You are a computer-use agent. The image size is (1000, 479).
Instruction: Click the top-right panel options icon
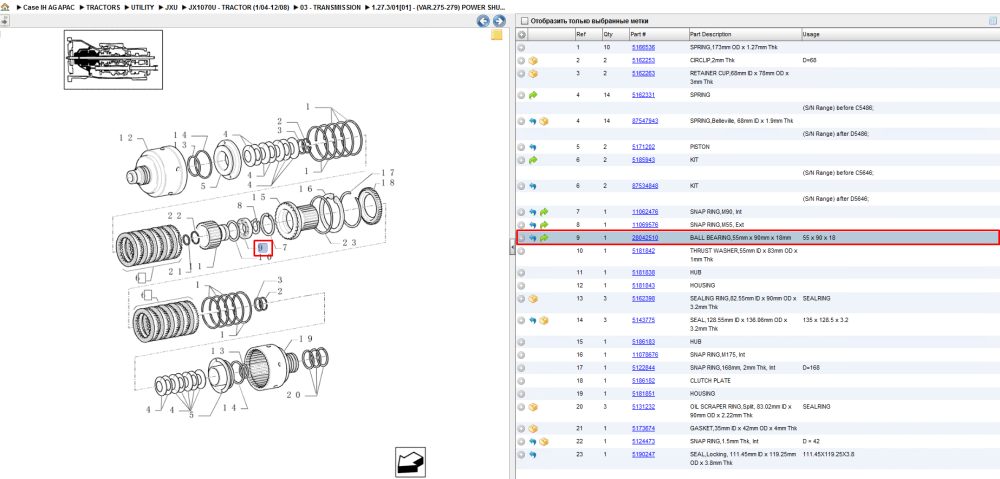click(x=993, y=21)
